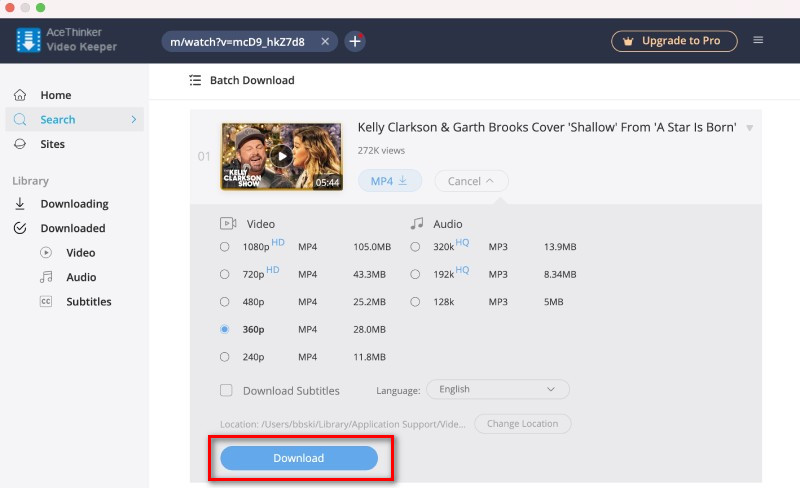The width and height of the screenshot is (800, 488).
Task: Click the 13.9MB audio size value
Action: point(560,247)
